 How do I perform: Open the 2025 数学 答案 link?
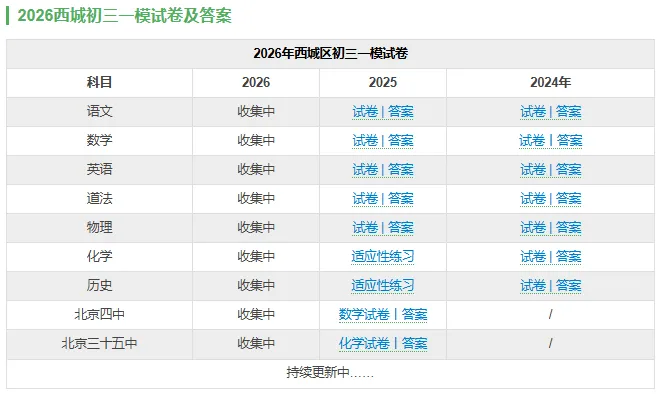tap(401, 140)
